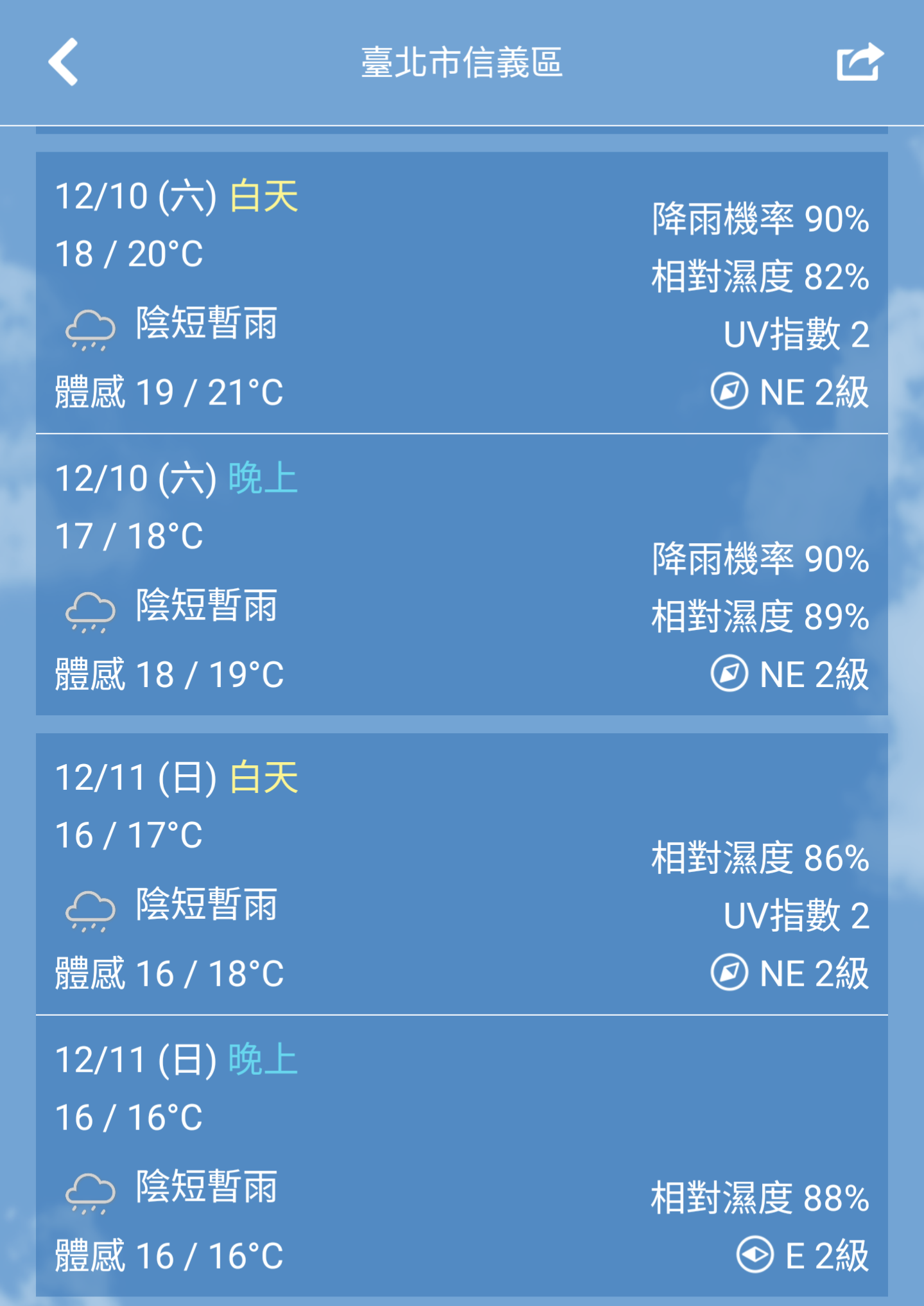Click rain cloud icon for 12/10 daytime
924x1306 pixels.
(91, 329)
